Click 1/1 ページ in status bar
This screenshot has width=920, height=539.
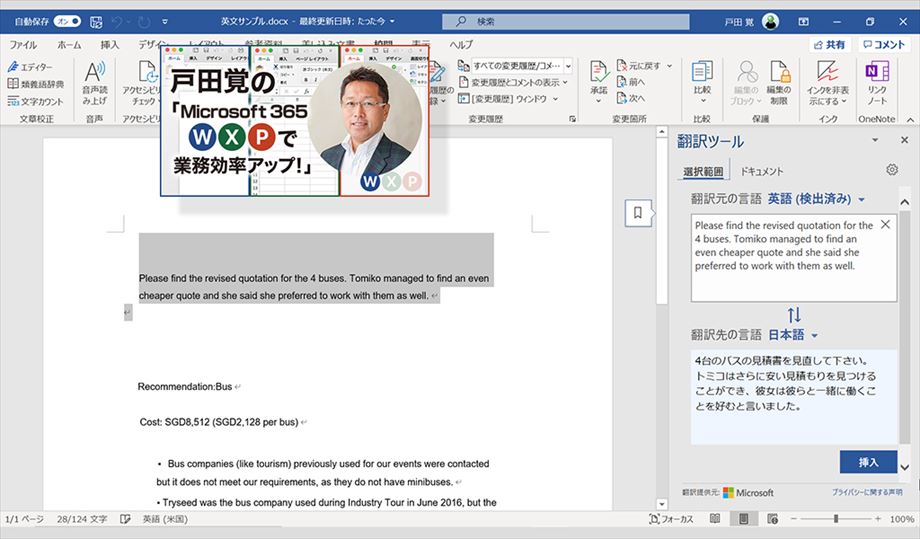[24, 519]
